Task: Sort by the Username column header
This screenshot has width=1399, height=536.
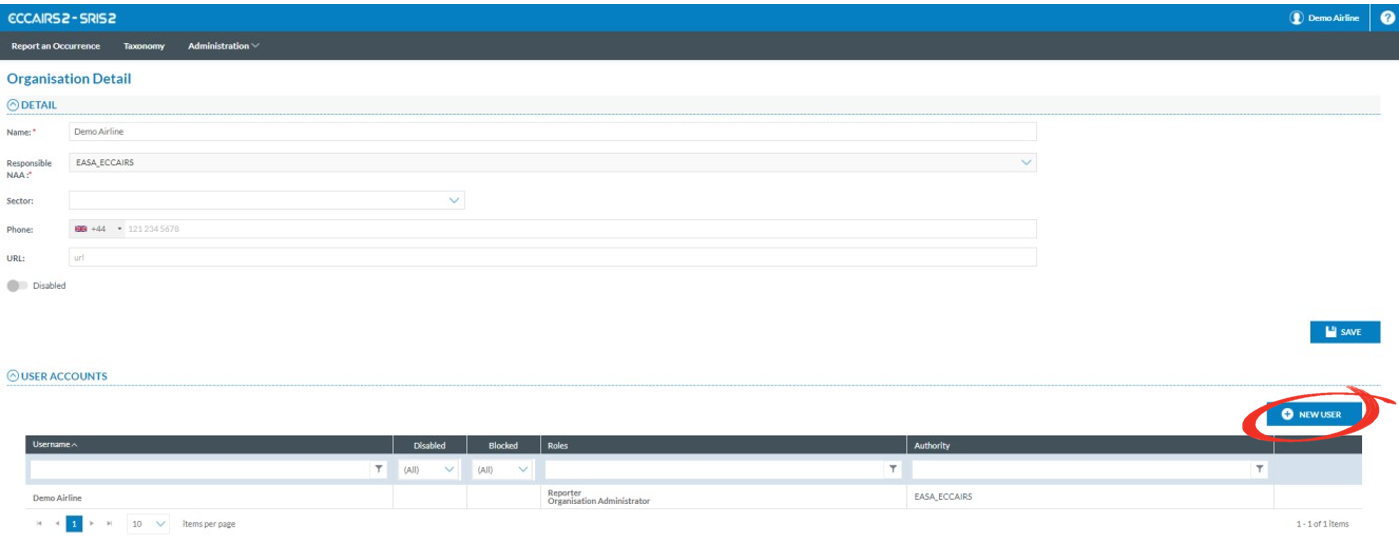Action: [x=209, y=445]
